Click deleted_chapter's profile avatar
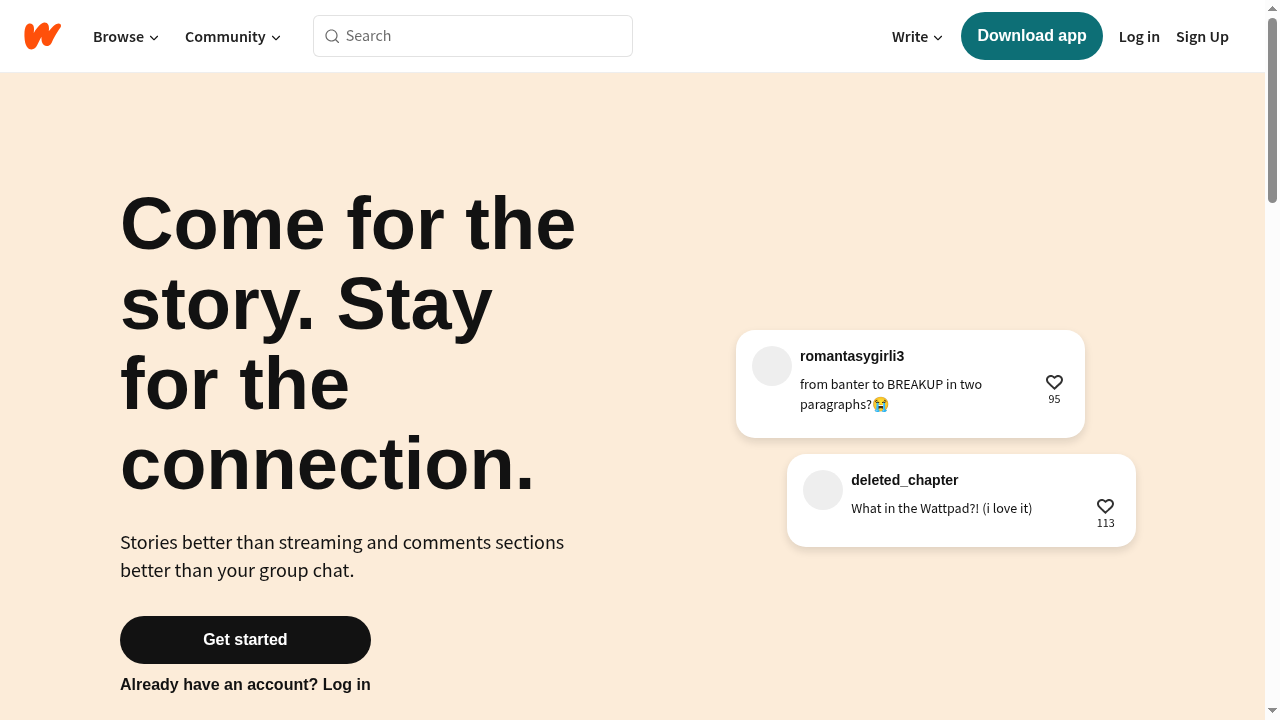Image resolution: width=1280 pixels, height=720 pixels. (822, 490)
